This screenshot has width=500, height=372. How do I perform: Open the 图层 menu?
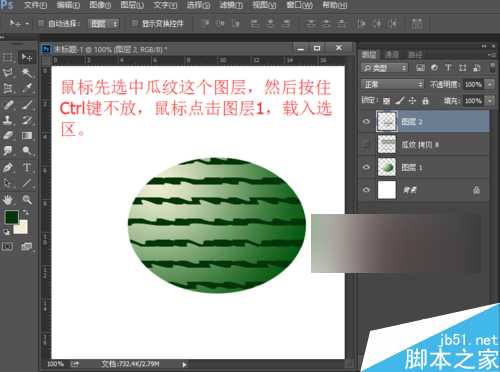132,5
